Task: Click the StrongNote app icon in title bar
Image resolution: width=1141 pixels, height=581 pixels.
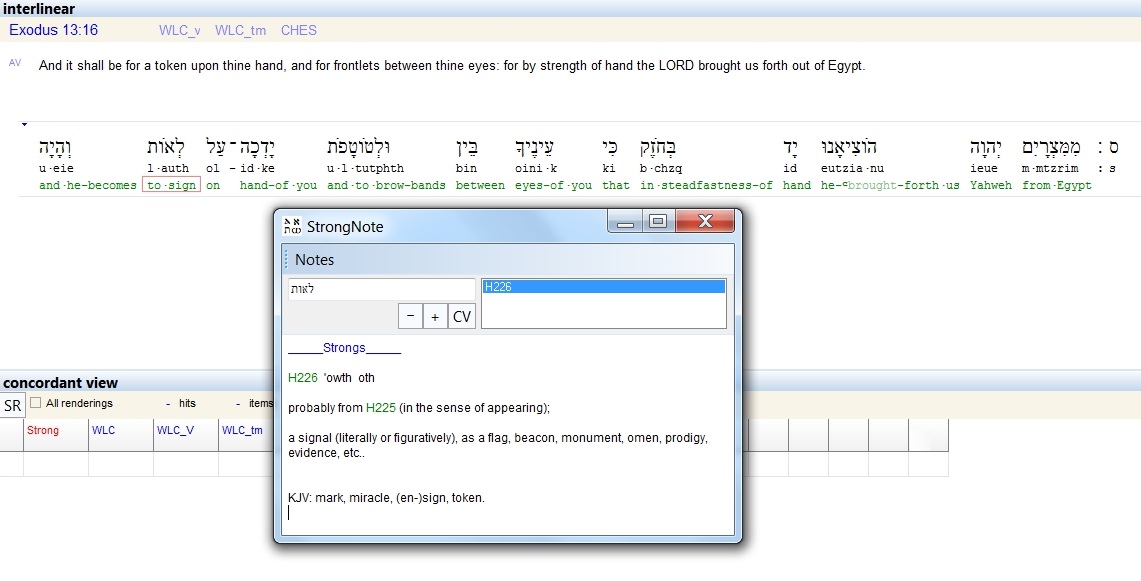Action: click(292, 226)
